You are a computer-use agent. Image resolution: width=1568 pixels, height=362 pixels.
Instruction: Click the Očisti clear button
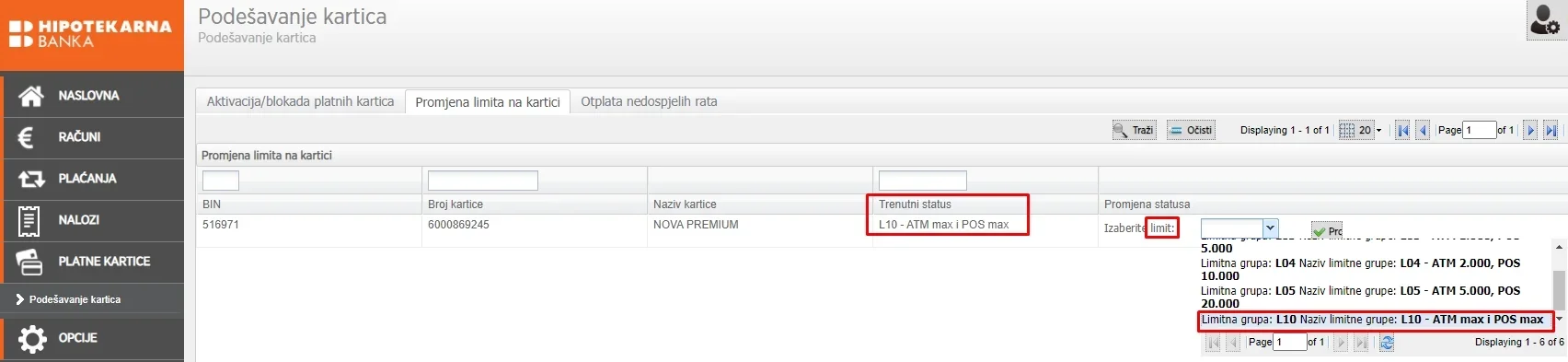[x=1191, y=130]
